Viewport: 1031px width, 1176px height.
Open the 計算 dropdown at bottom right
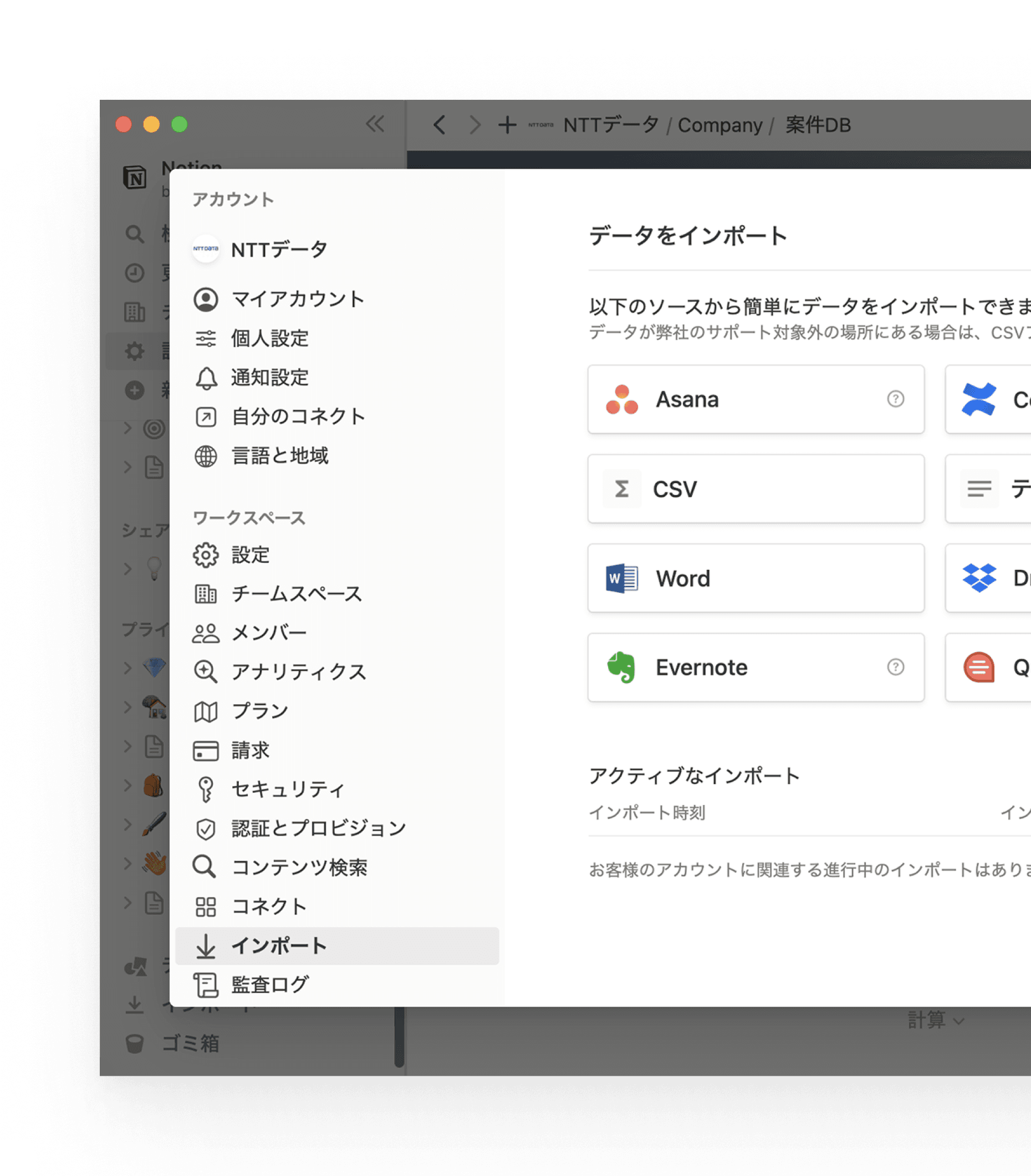(934, 1019)
